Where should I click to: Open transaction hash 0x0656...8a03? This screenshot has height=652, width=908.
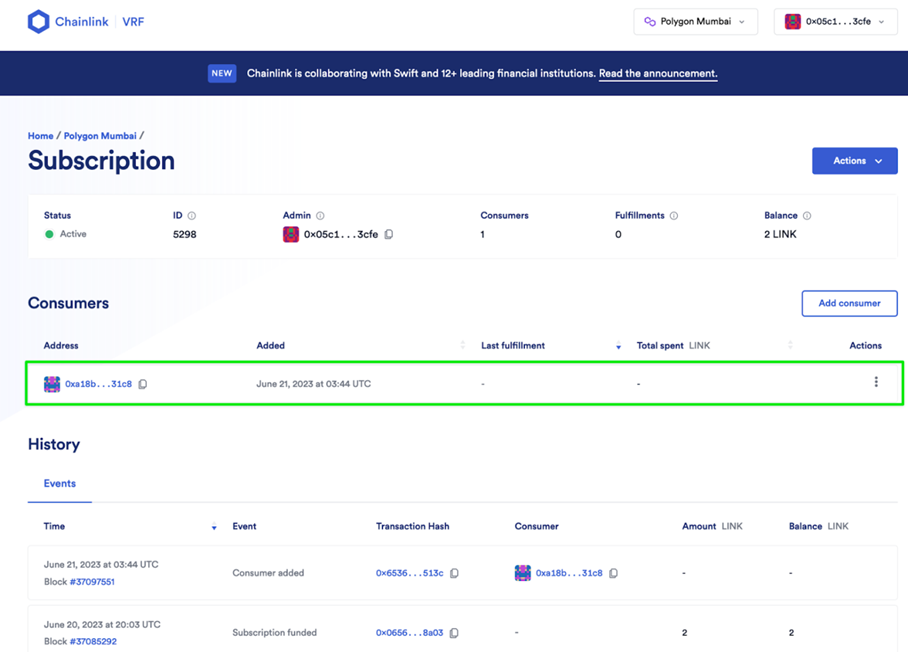coord(409,633)
